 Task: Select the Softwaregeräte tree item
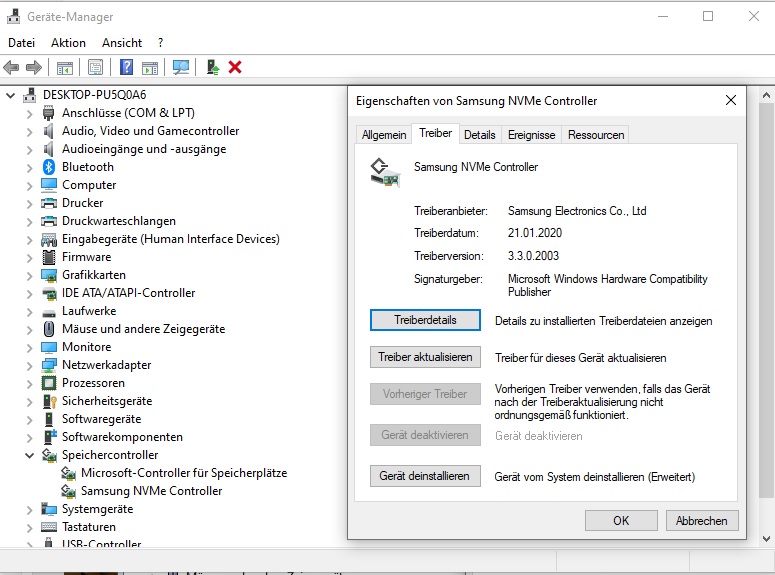tap(101, 419)
